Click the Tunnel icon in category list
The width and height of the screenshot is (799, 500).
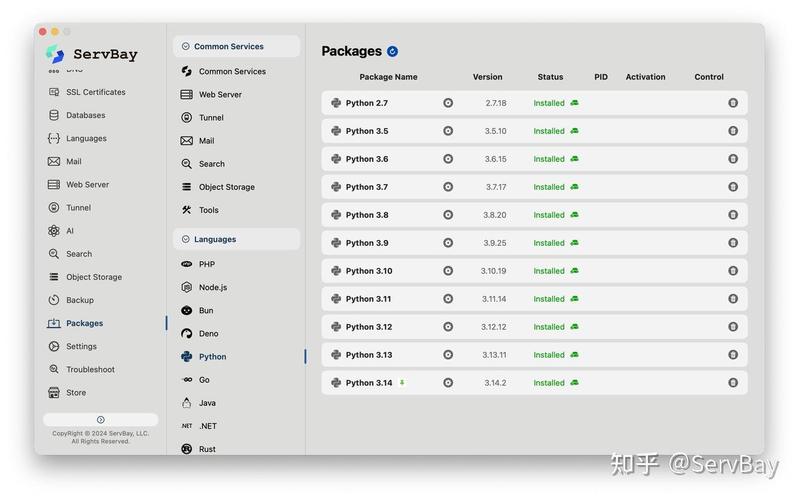(x=187, y=118)
